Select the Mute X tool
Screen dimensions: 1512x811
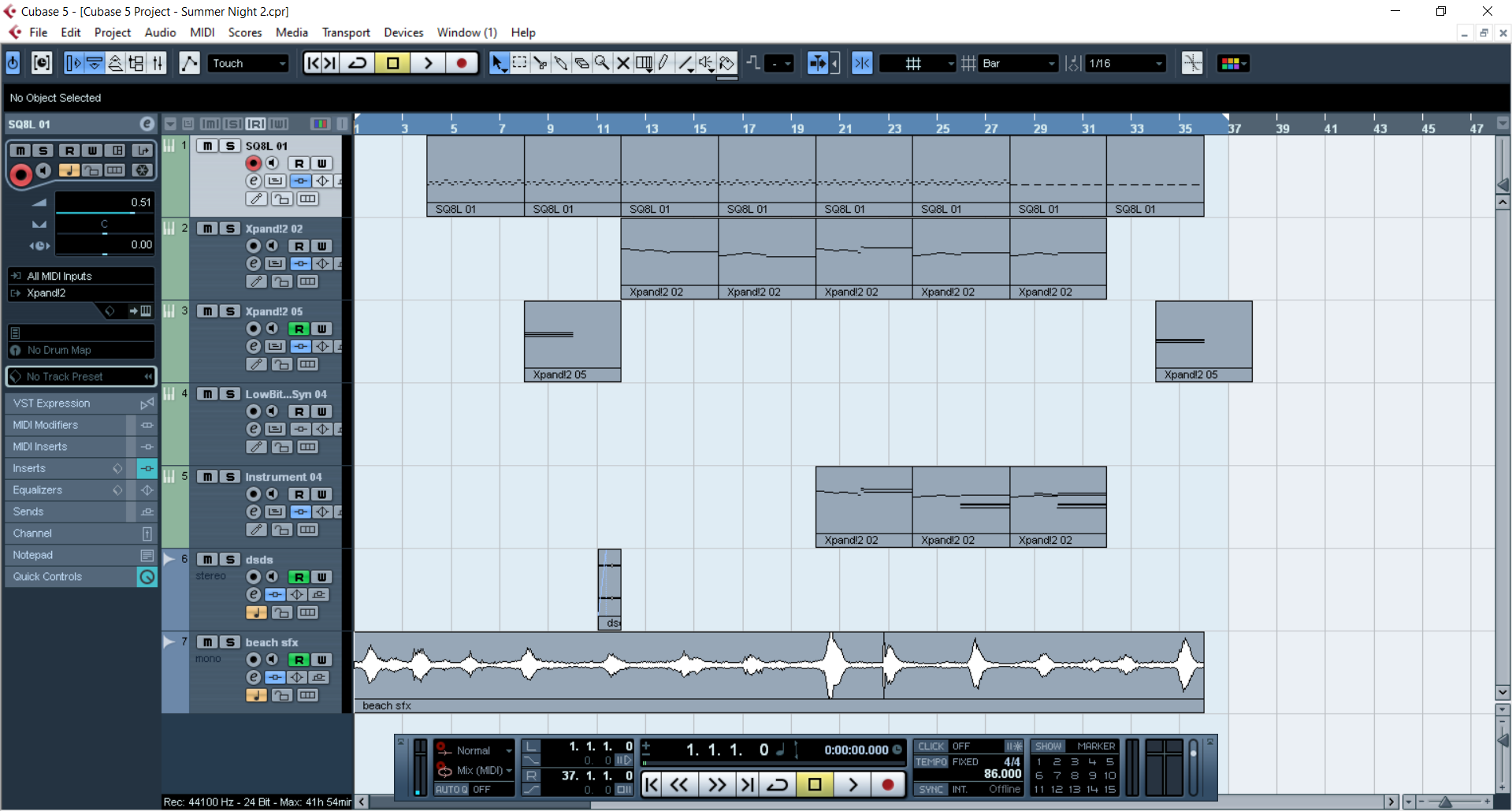point(622,63)
